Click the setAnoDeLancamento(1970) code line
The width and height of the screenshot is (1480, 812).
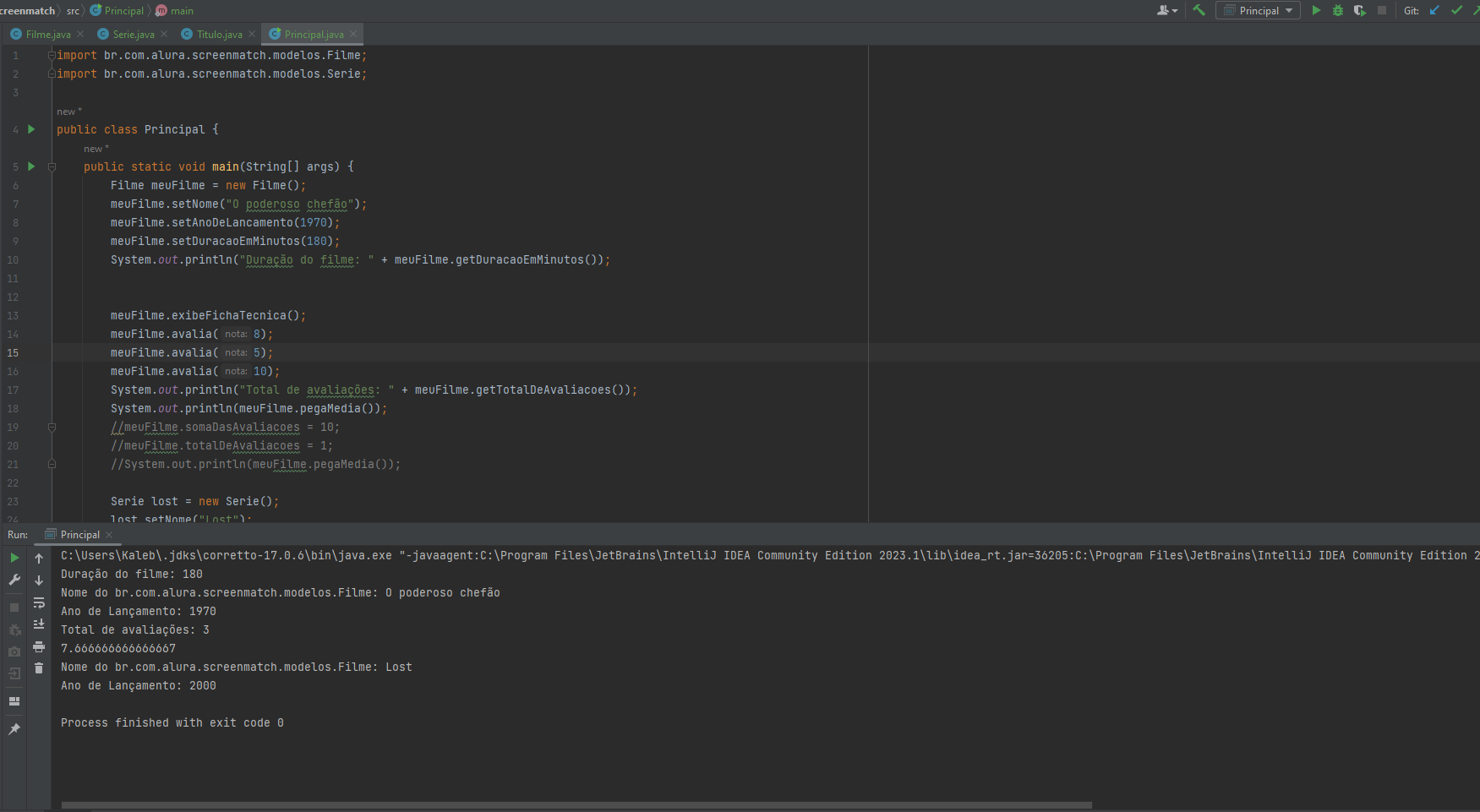[225, 222]
